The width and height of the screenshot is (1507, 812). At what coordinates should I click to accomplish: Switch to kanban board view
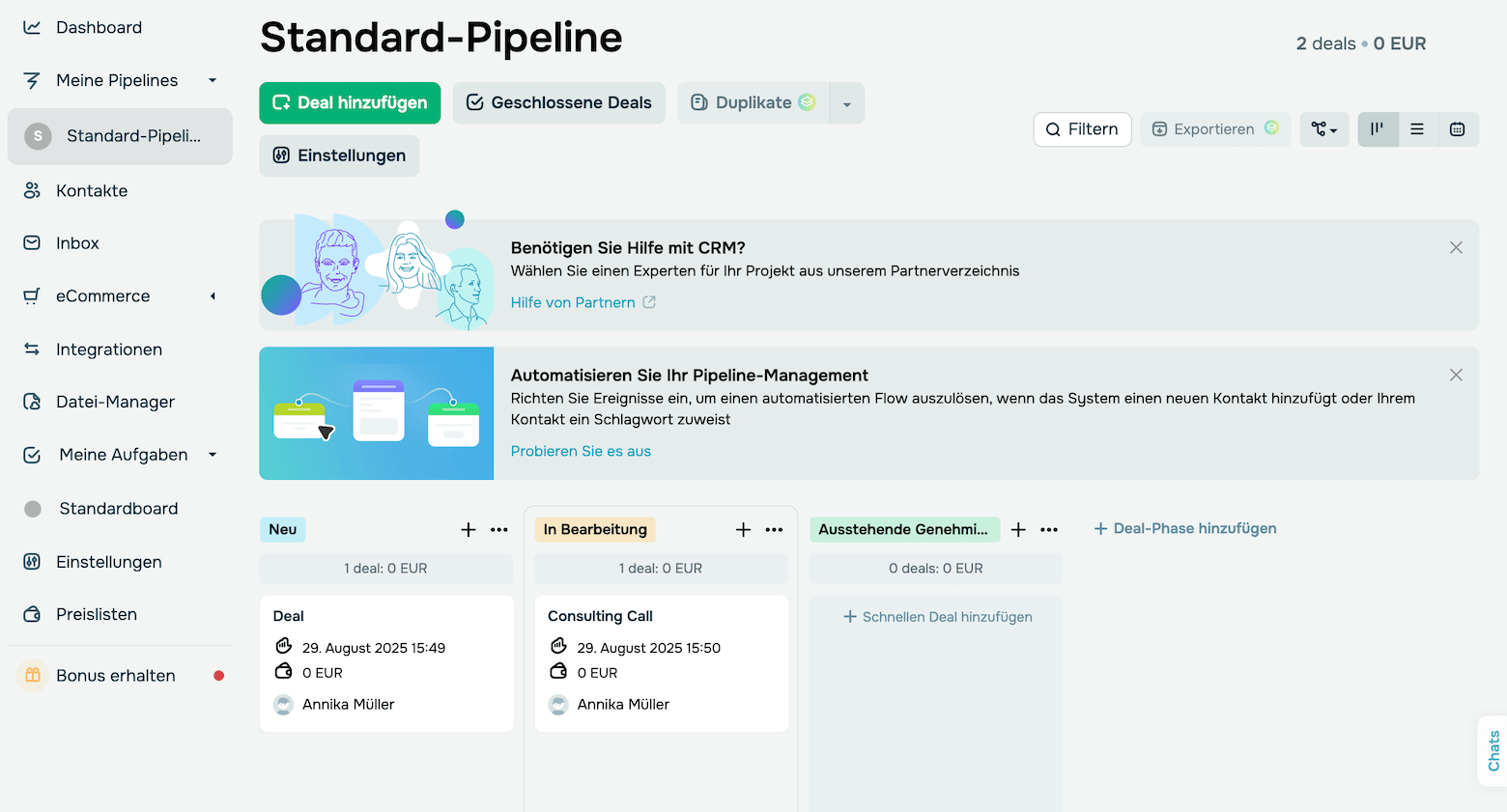pyautogui.click(x=1378, y=129)
